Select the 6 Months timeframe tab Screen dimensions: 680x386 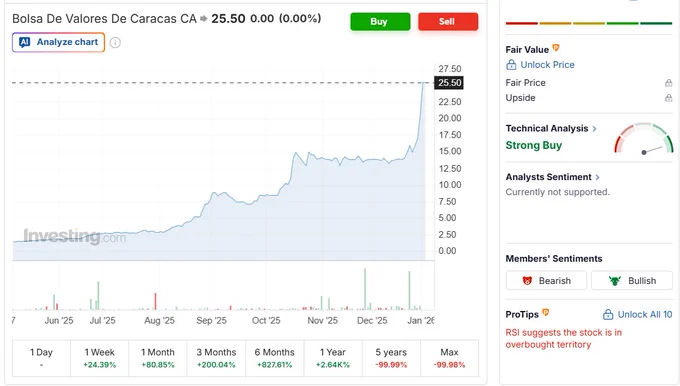click(275, 358)
